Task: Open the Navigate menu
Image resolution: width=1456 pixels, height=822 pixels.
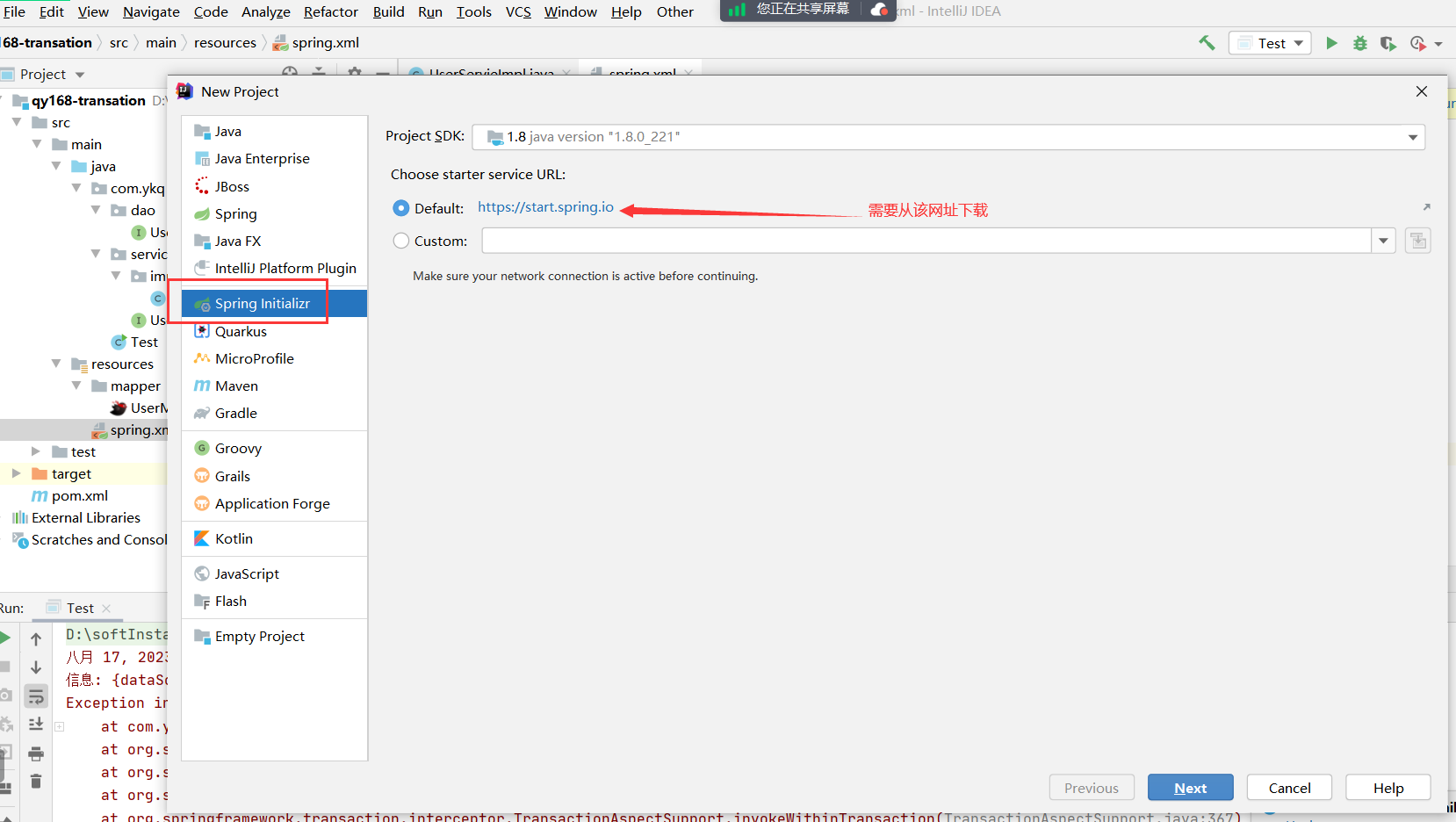Action: (x=151, y=11)
